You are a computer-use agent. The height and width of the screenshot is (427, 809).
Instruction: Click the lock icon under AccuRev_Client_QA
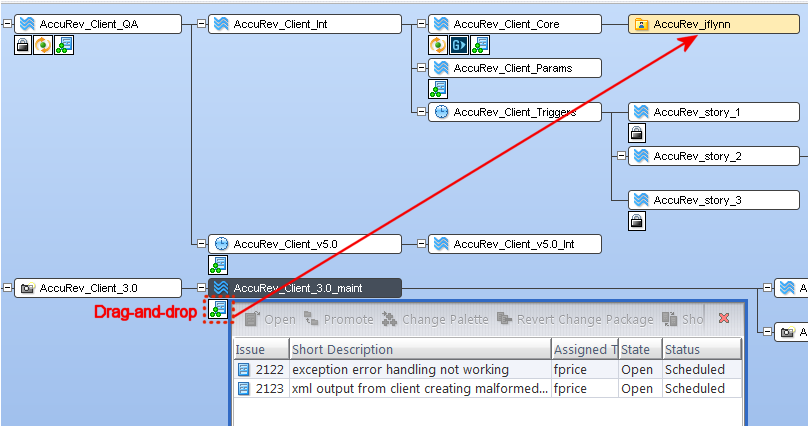pyautogui.click(x=23, y=45)
